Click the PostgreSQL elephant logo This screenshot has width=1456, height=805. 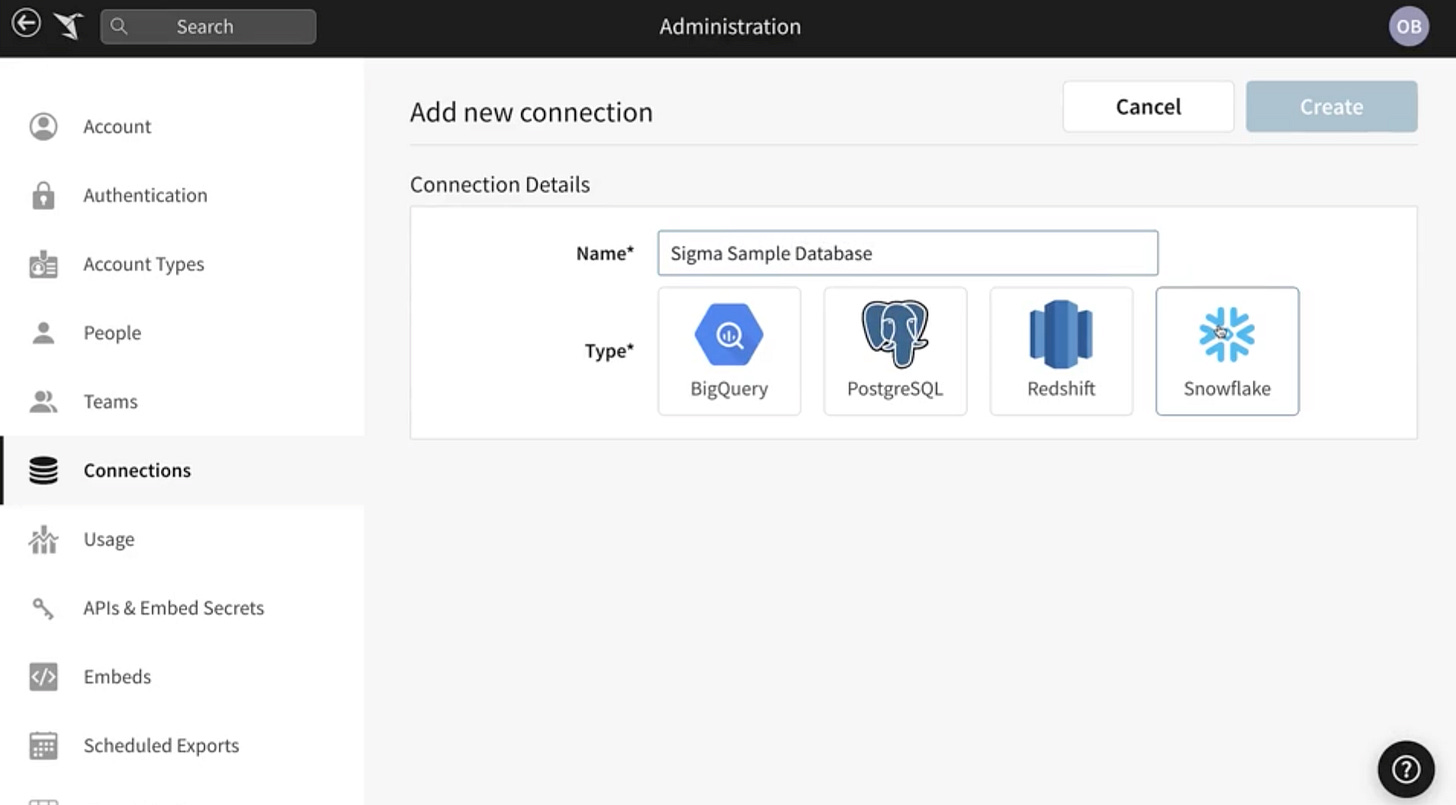895,334
